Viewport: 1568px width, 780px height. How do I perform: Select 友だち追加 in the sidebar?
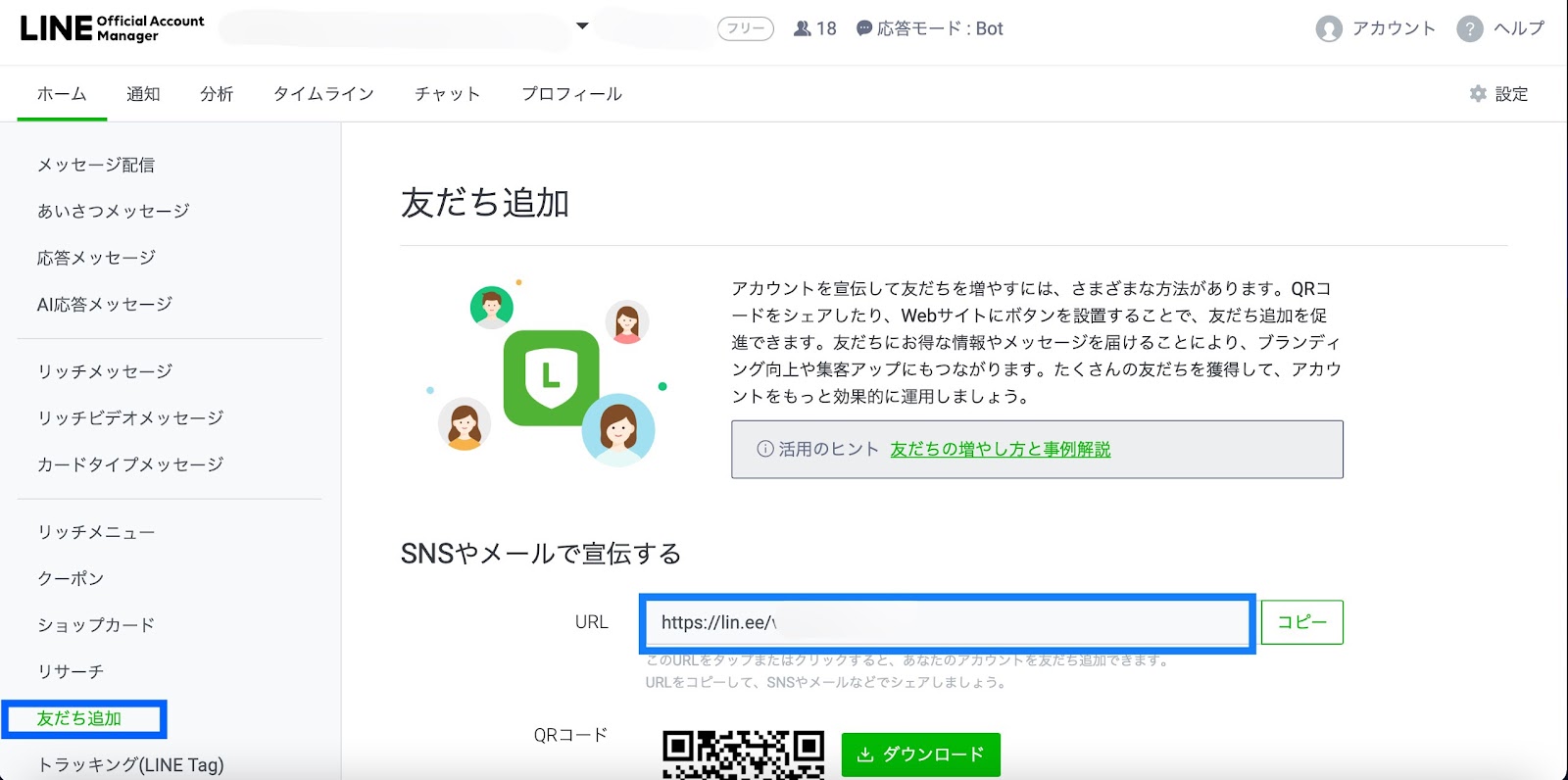pyautogui.click(x=79, y=718)
